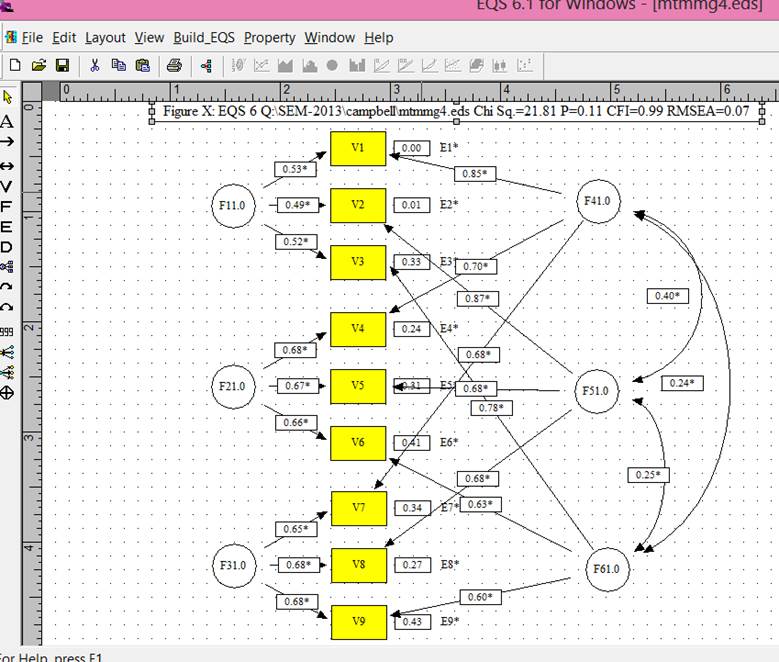Viewport: 779px width, 662px height.
Task: Click the 0.00 error variance box
Action: (x=411, y=148)
